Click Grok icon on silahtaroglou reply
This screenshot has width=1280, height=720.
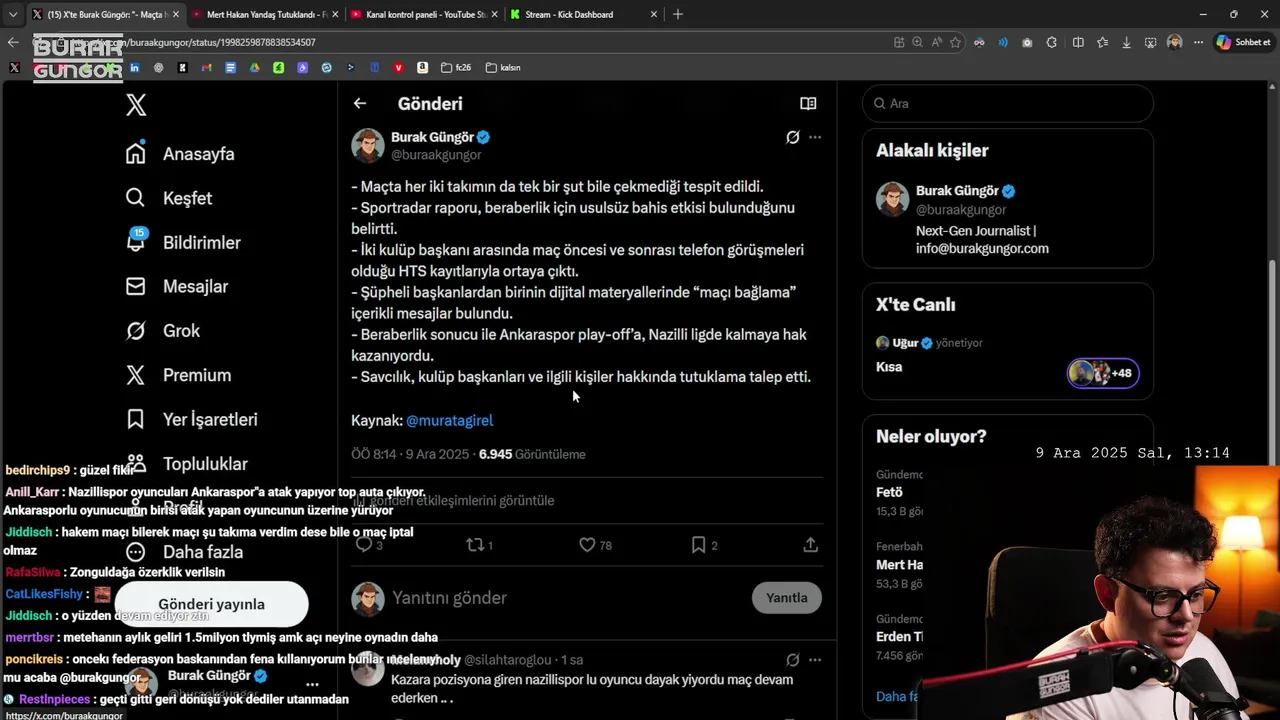[x=792, y=660]
